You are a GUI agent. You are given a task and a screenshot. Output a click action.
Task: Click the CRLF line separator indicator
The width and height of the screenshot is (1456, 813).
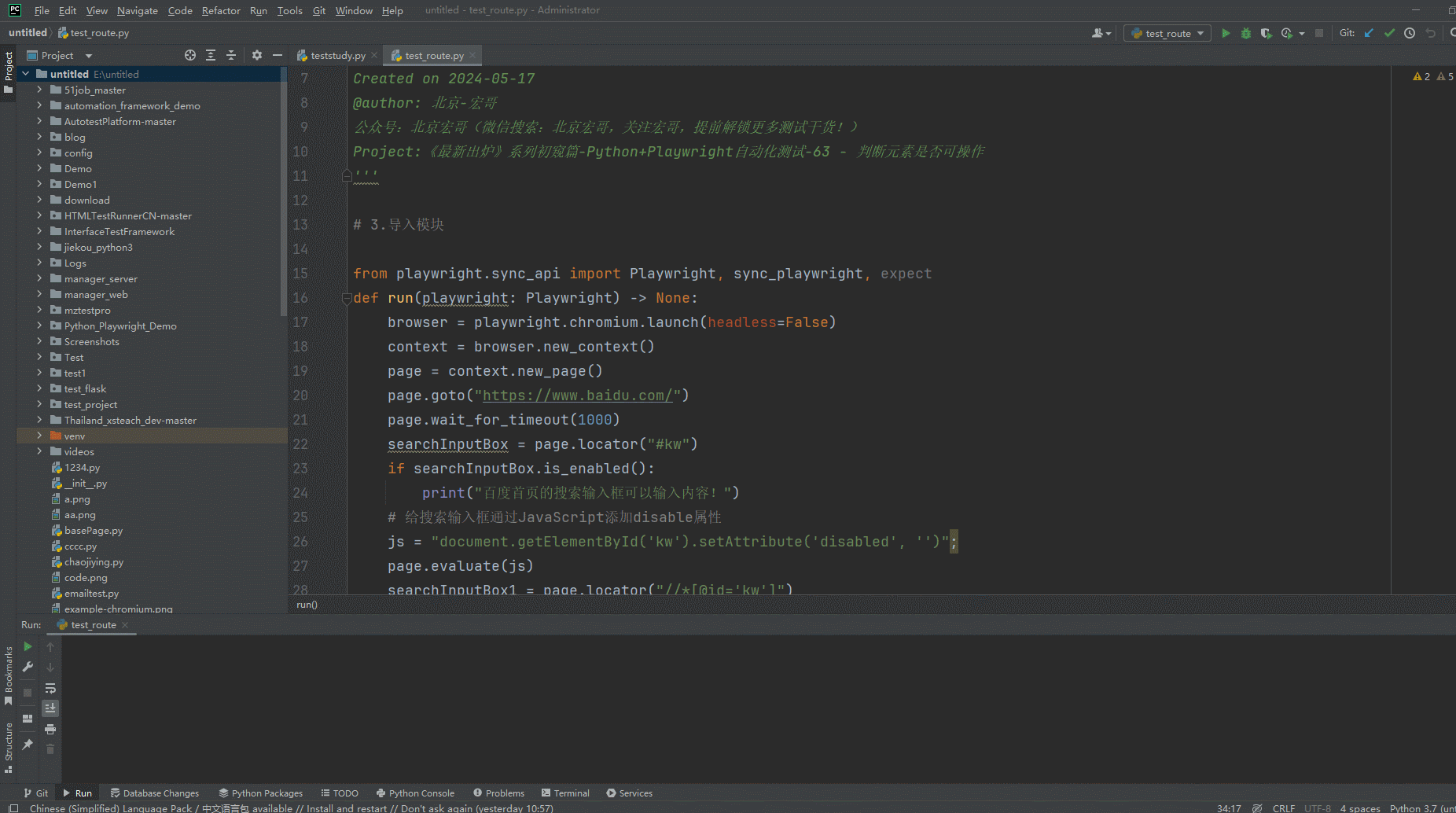click(x=1284, y=807)
